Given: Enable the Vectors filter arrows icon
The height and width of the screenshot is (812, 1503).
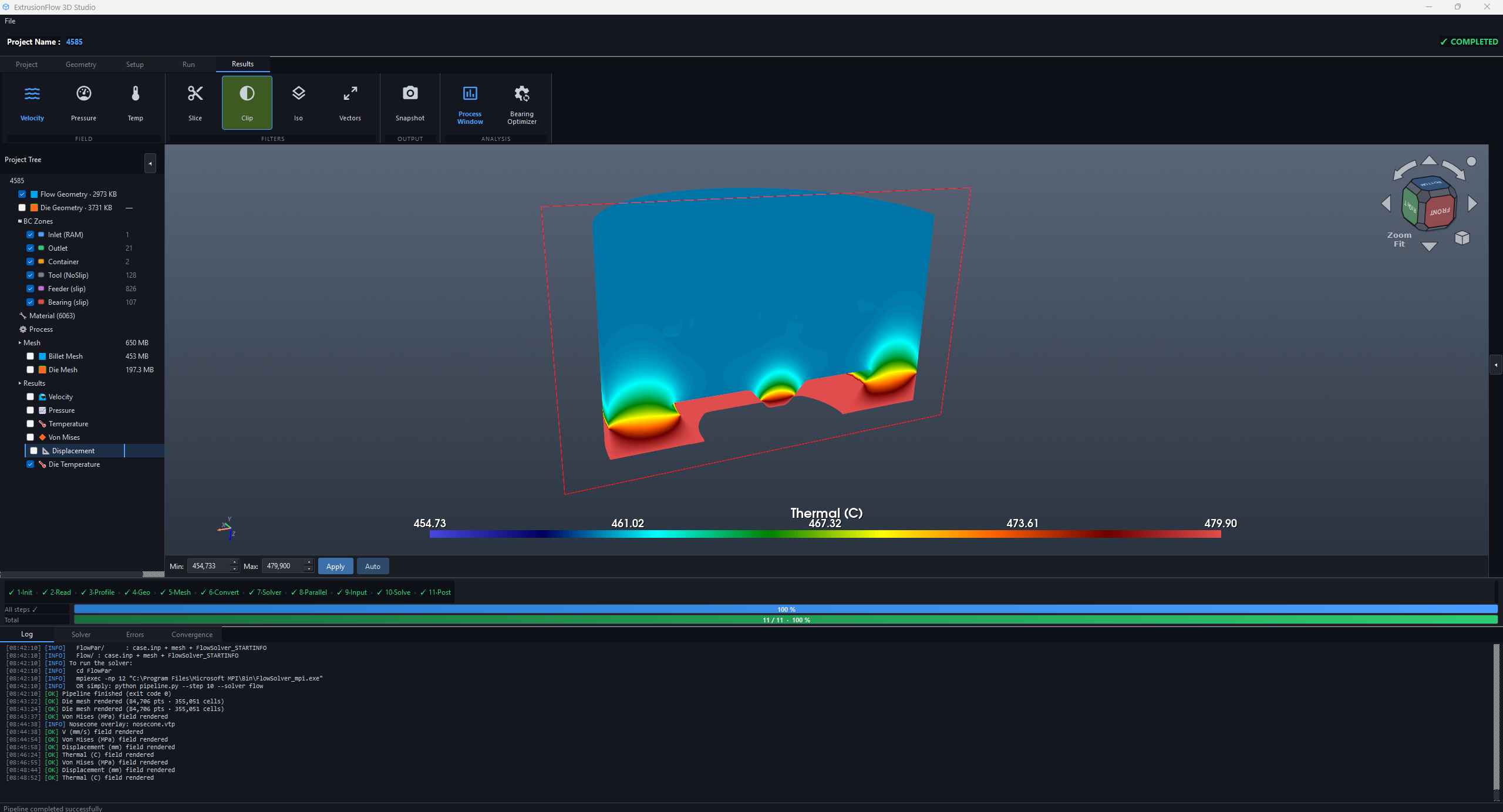Looking at the screenshot, I should (x=350, y=93).
